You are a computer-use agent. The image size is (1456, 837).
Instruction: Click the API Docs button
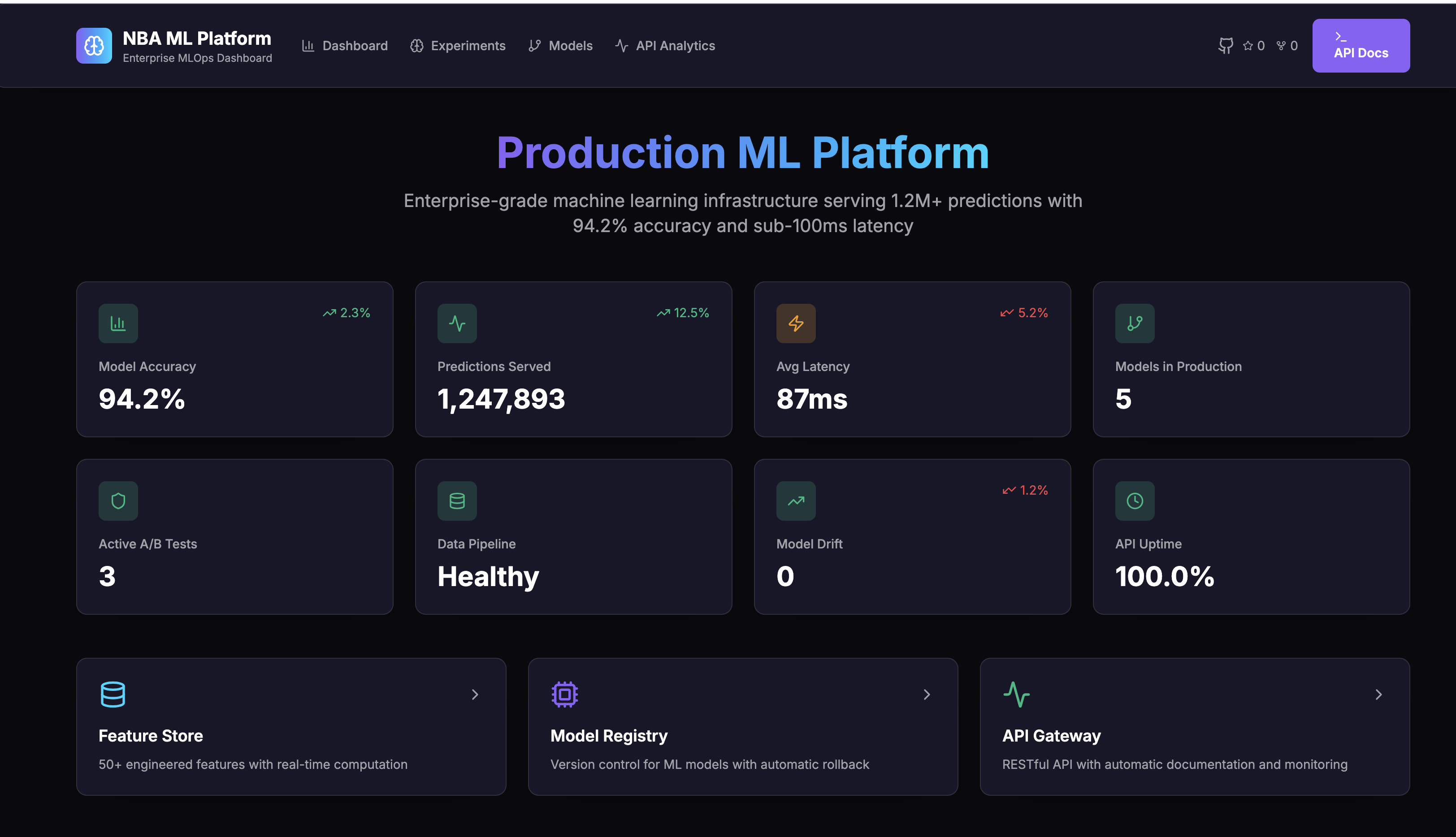click(1361, 45)
